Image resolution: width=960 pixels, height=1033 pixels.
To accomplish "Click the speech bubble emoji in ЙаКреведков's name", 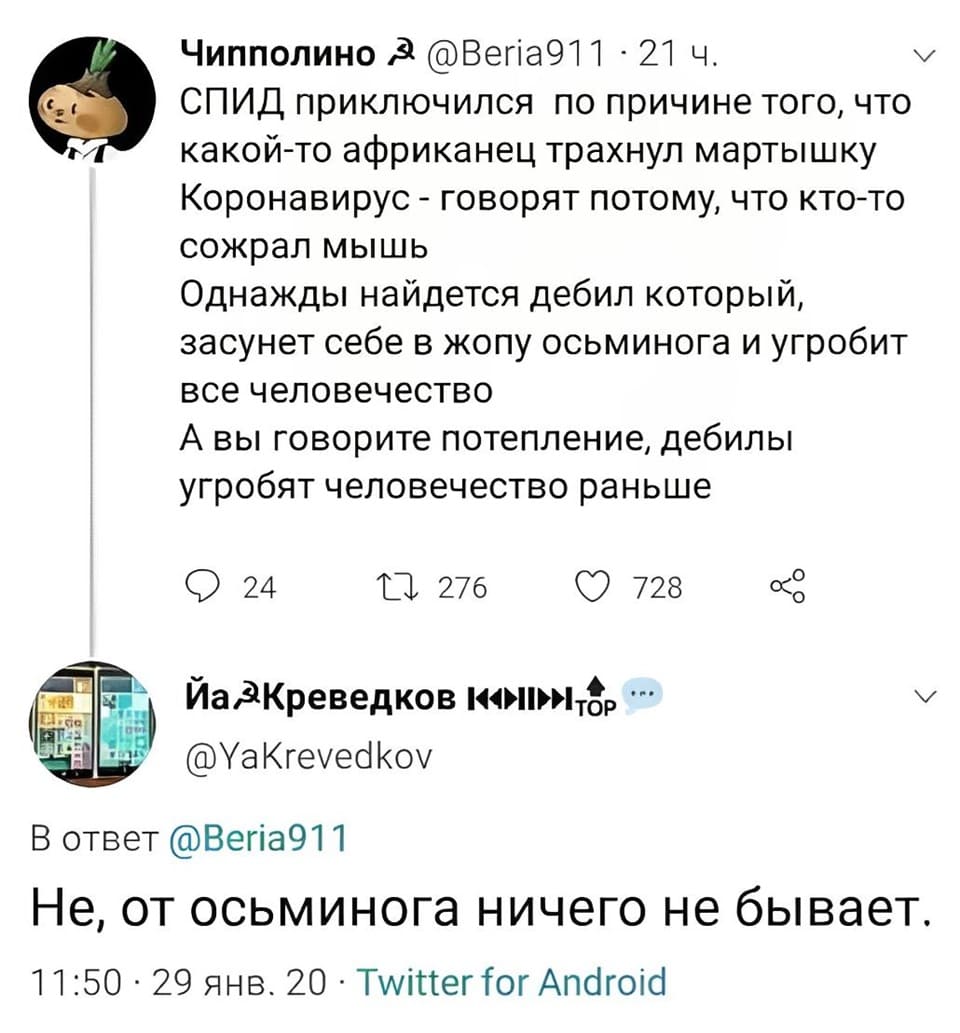I will [640, 691].
